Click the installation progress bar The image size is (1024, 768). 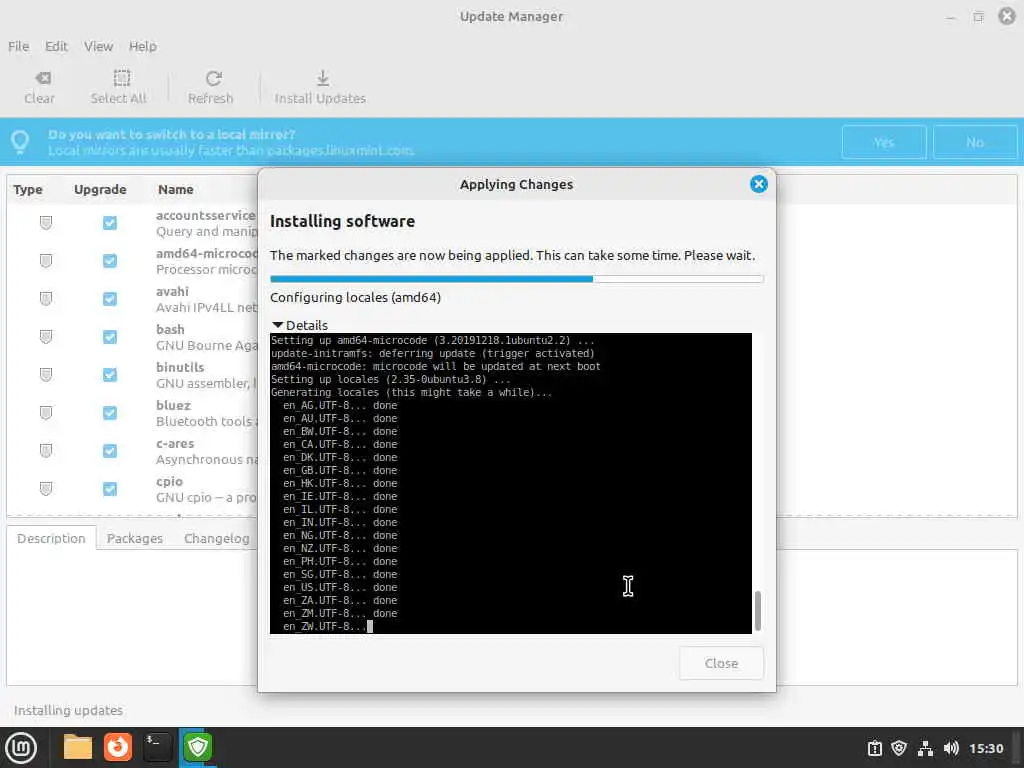coord(517,279)
